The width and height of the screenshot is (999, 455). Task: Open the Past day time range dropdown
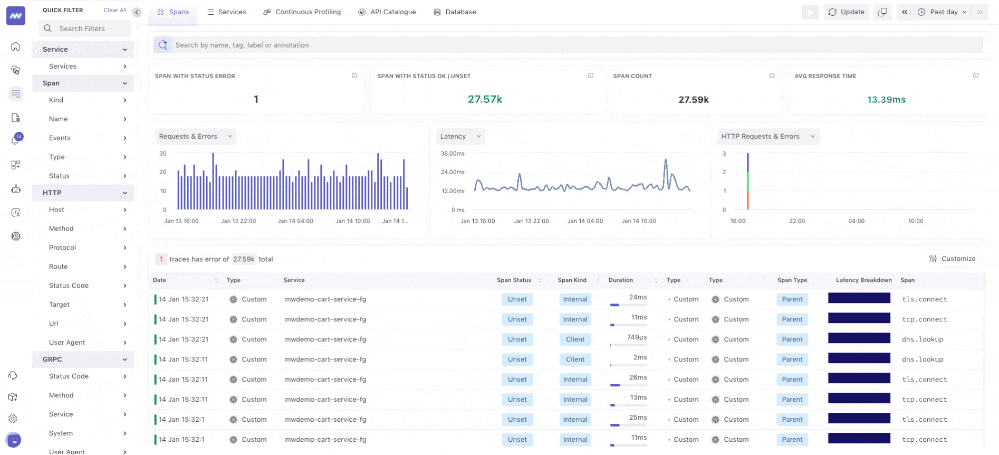coord(942,12)
